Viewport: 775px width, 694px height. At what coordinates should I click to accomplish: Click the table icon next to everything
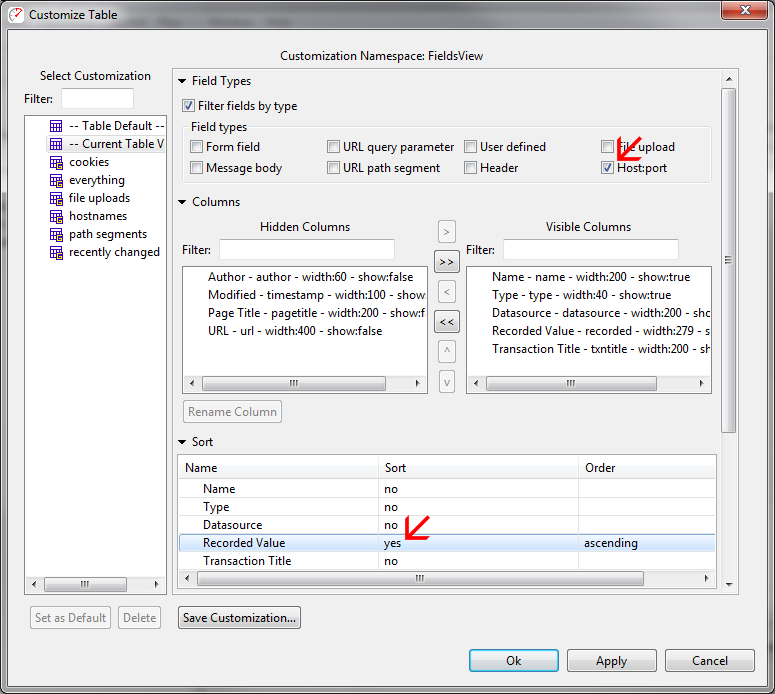tap(56, 180)
